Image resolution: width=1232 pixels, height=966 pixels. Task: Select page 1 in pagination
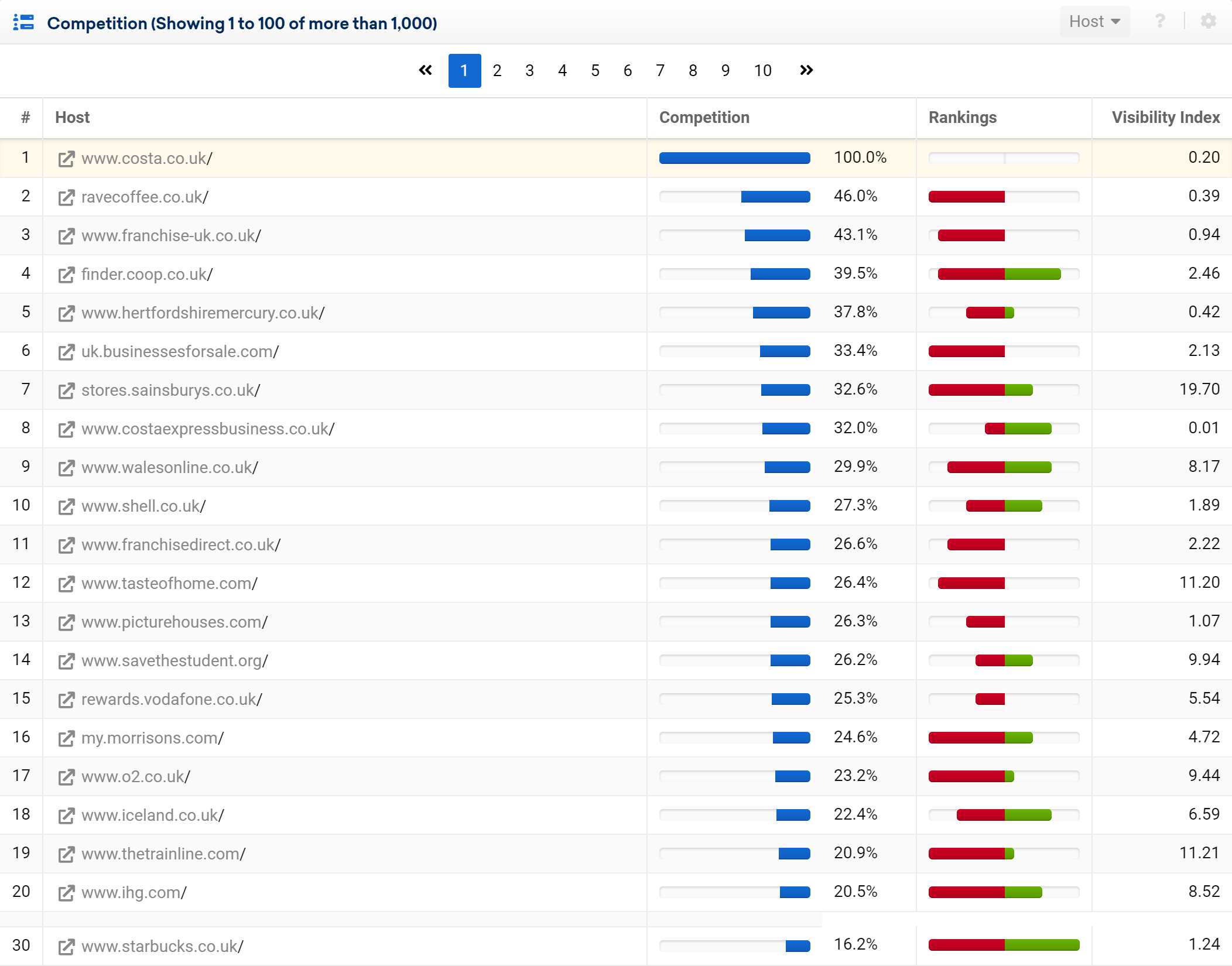(x=464, y=71)
